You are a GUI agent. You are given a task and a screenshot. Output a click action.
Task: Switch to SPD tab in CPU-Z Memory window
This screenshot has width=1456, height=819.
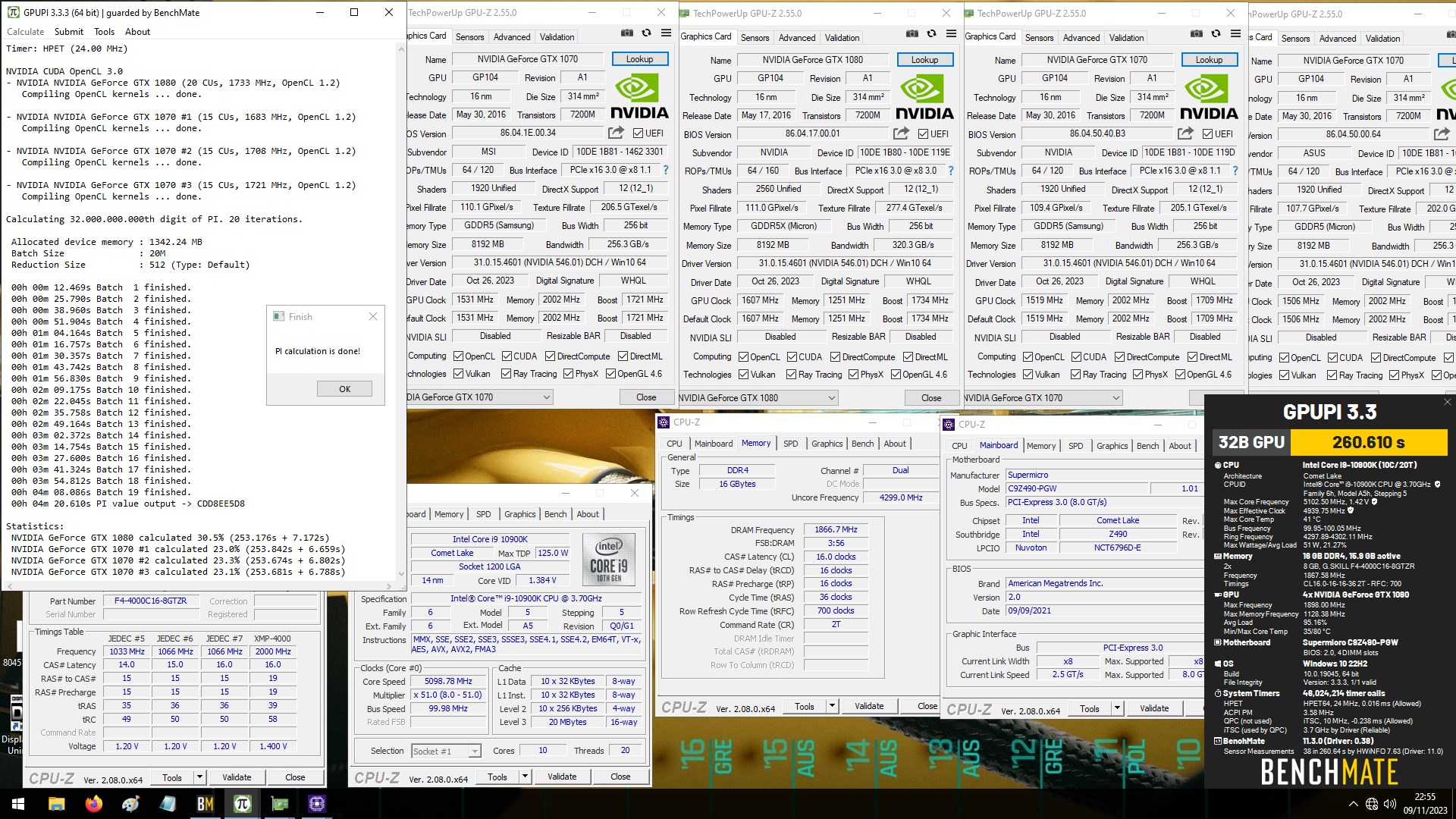tap(790, 444)
